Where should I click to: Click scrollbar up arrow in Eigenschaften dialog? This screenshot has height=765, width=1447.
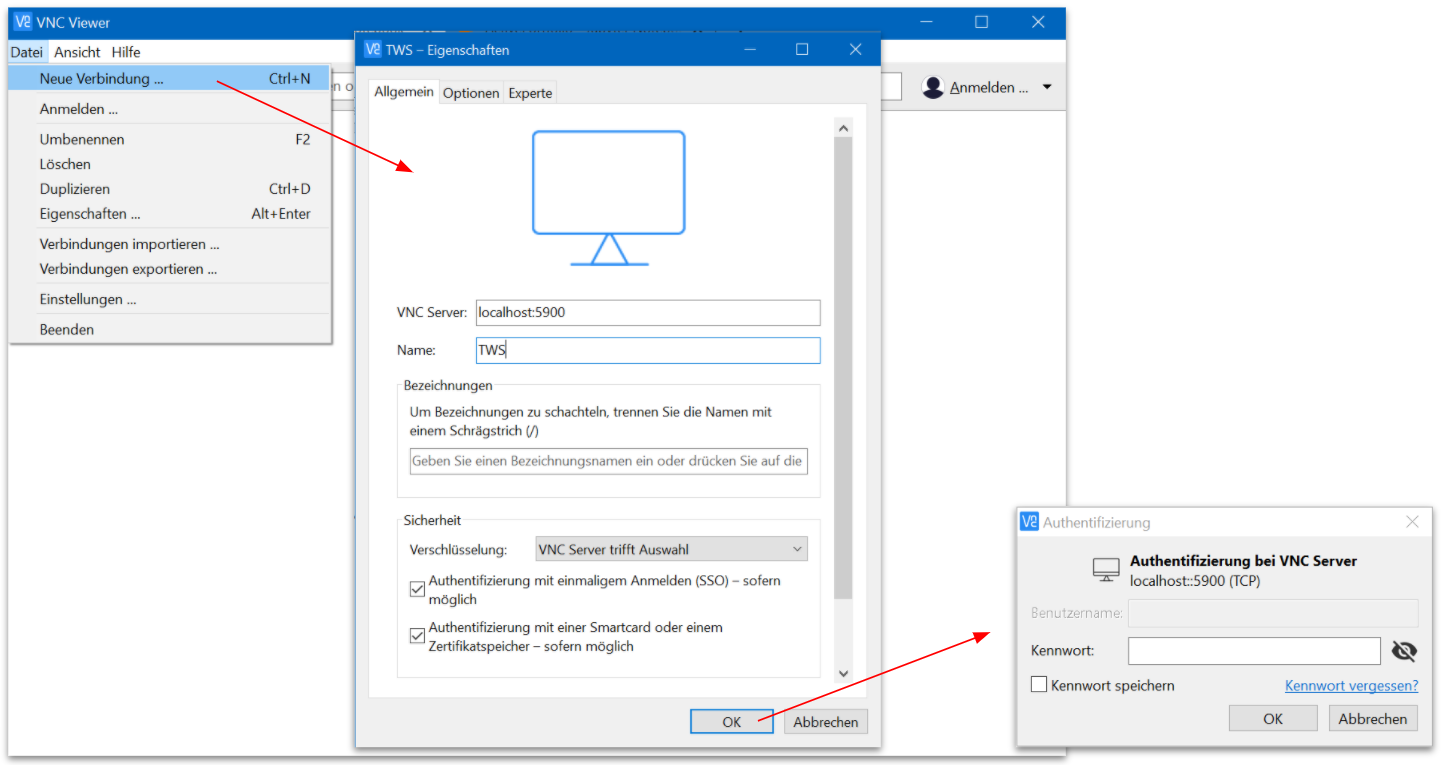click(x=843, y=127)
